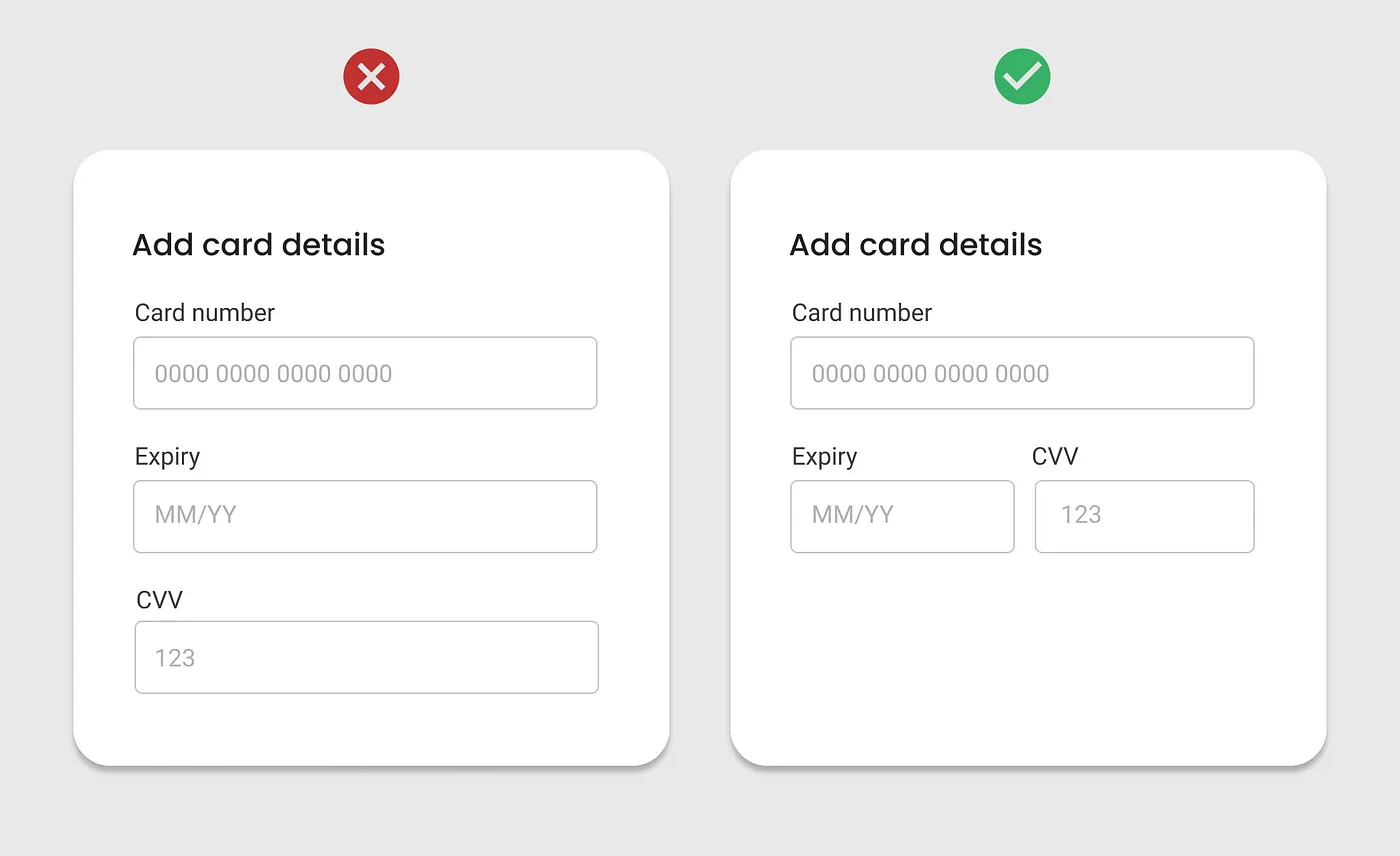Screen dimensions: 1400x856
Task: Select the full-width MM/YY Expiry field
Action: click(365, 516)
